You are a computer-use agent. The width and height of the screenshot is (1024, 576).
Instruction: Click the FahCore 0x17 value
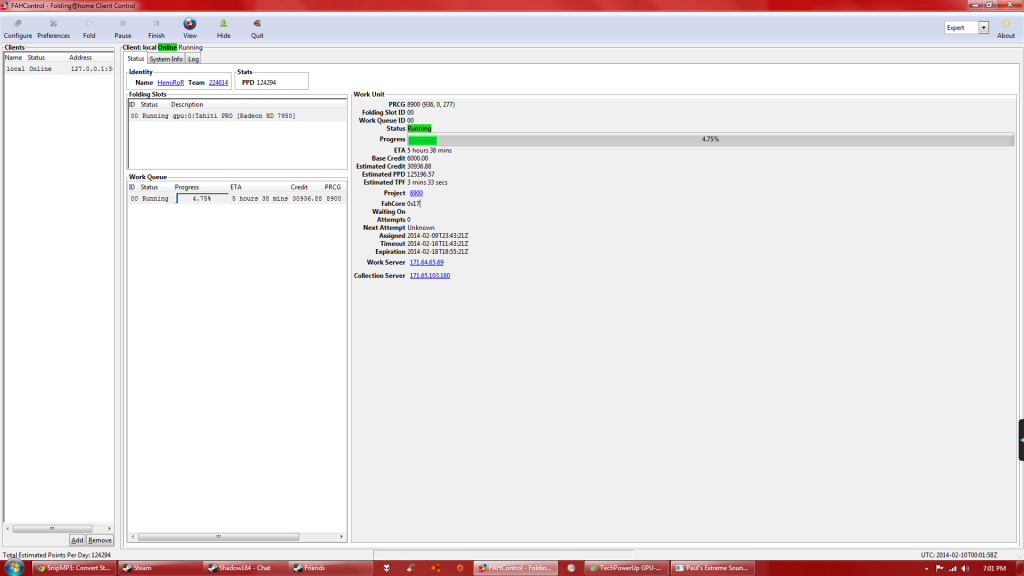[x=414, y=204]
